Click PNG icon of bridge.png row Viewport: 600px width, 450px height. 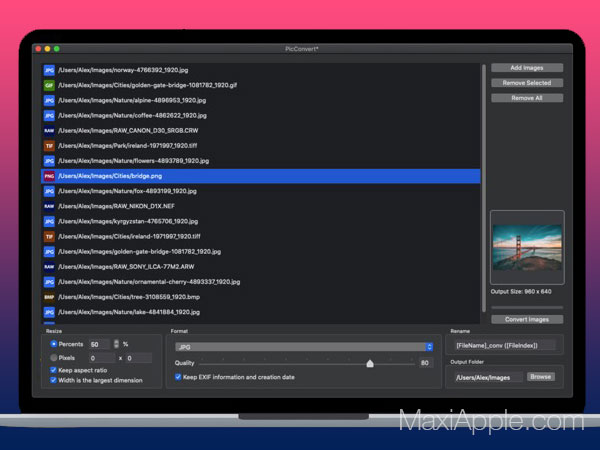coord(49,176)
